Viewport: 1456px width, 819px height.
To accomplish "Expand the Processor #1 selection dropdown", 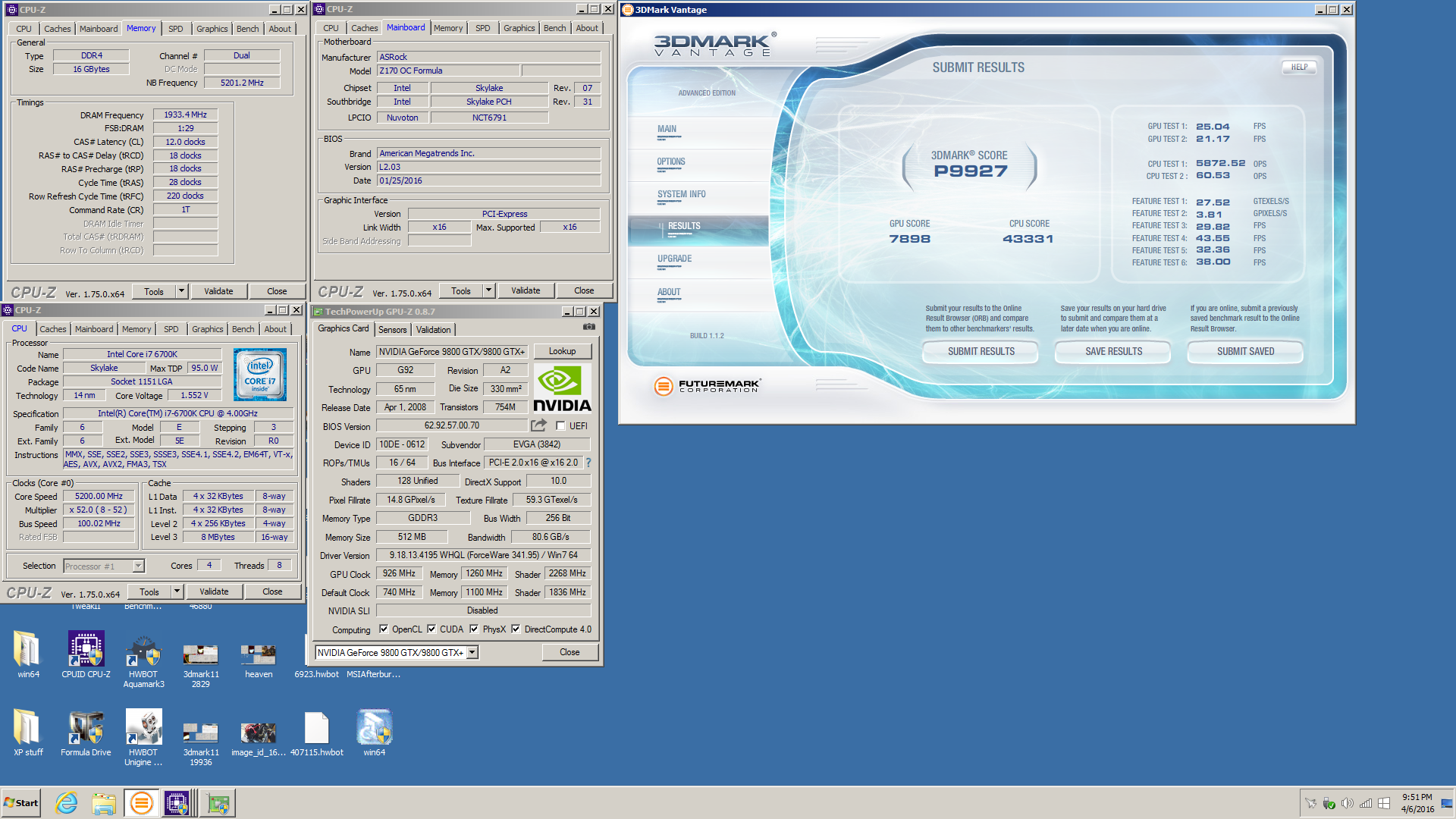I will [138, 566].
